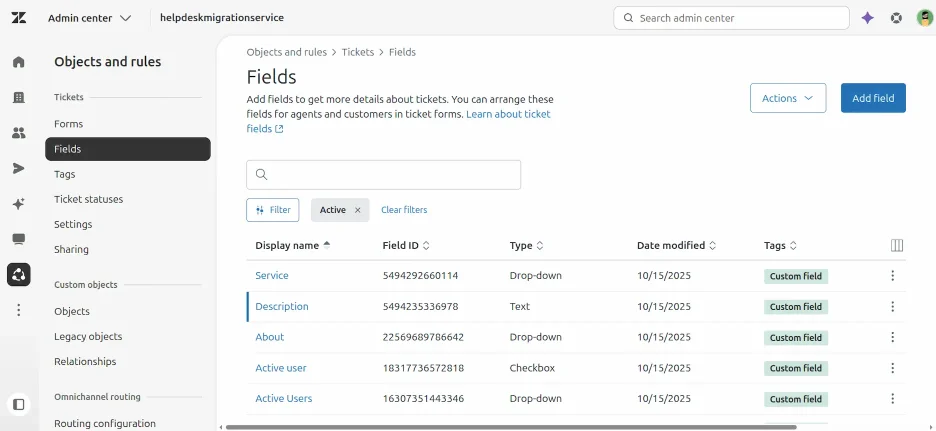
Task: Open Objects in sidebar
Action: point(72,311)
